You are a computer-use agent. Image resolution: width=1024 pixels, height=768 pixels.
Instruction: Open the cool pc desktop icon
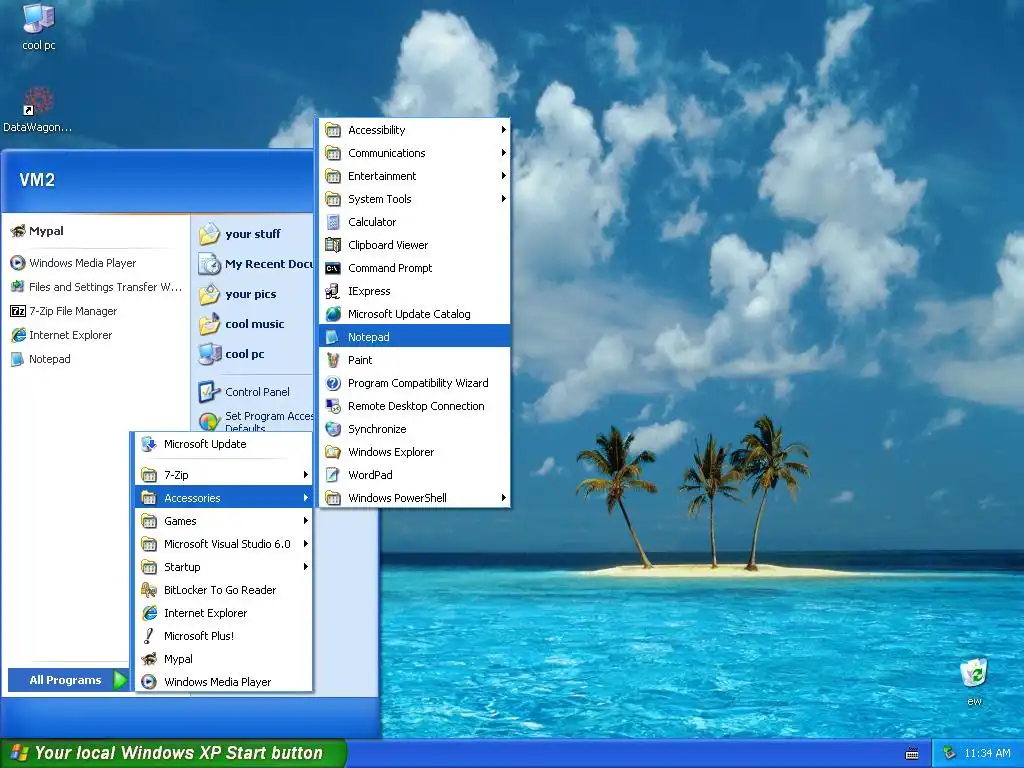click(x=39, y=27)
